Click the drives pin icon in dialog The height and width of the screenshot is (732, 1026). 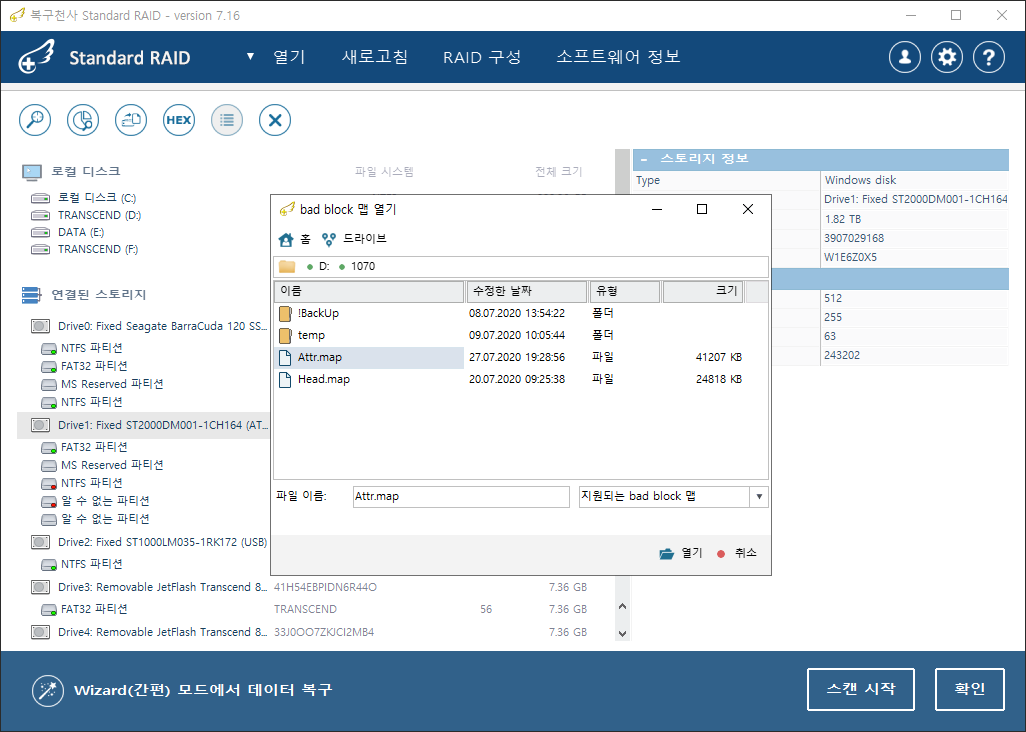click(x=329, y=239)
